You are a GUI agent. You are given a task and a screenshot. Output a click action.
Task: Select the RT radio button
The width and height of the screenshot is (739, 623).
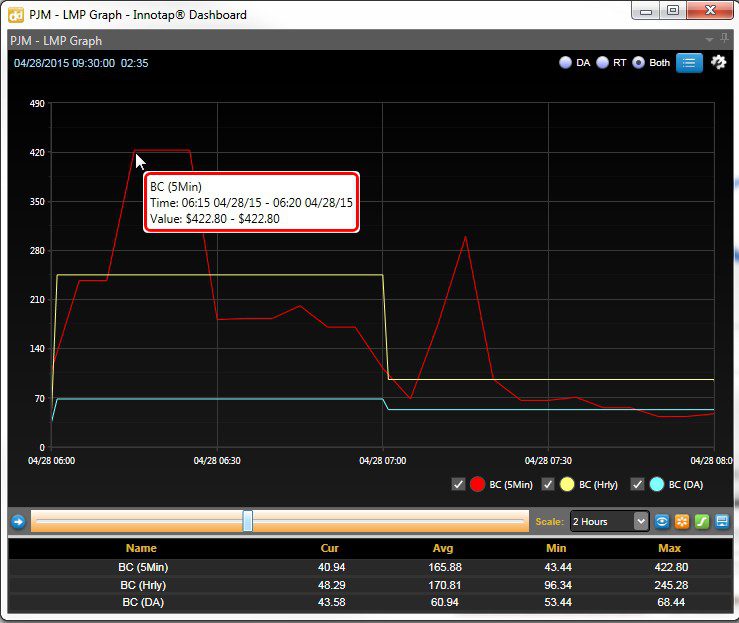tap(602, 63)
